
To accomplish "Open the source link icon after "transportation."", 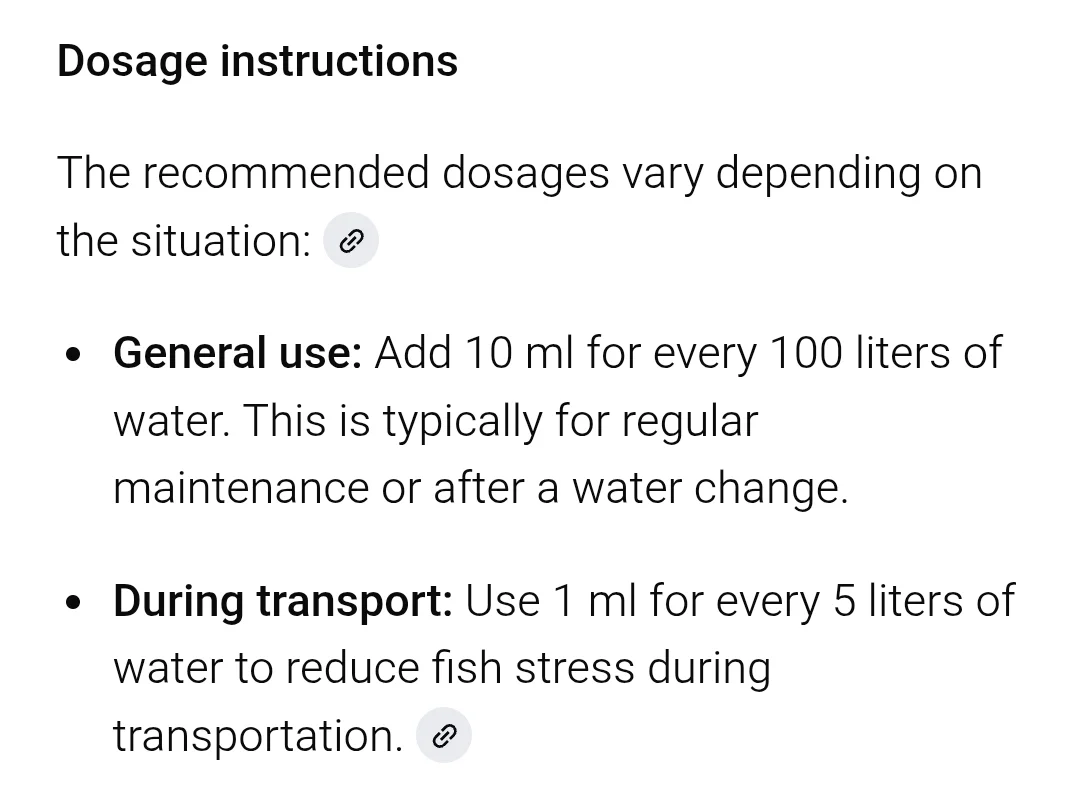I will [443, 737].
